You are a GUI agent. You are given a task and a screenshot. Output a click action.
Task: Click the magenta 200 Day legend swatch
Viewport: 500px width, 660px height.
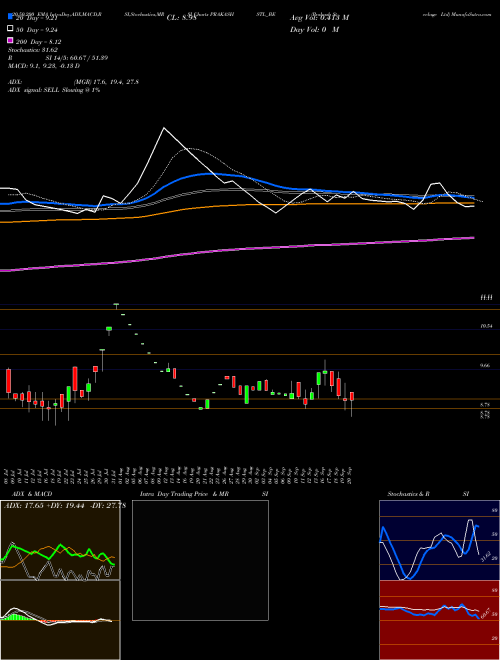(10, 41)
